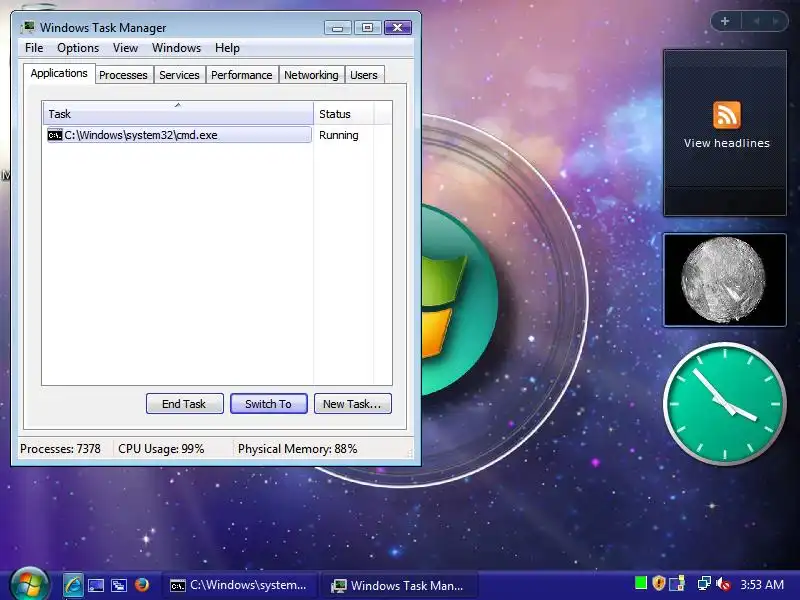800x600 pixels.
Task: Open the File menu
Action: (x=34, y=48)
